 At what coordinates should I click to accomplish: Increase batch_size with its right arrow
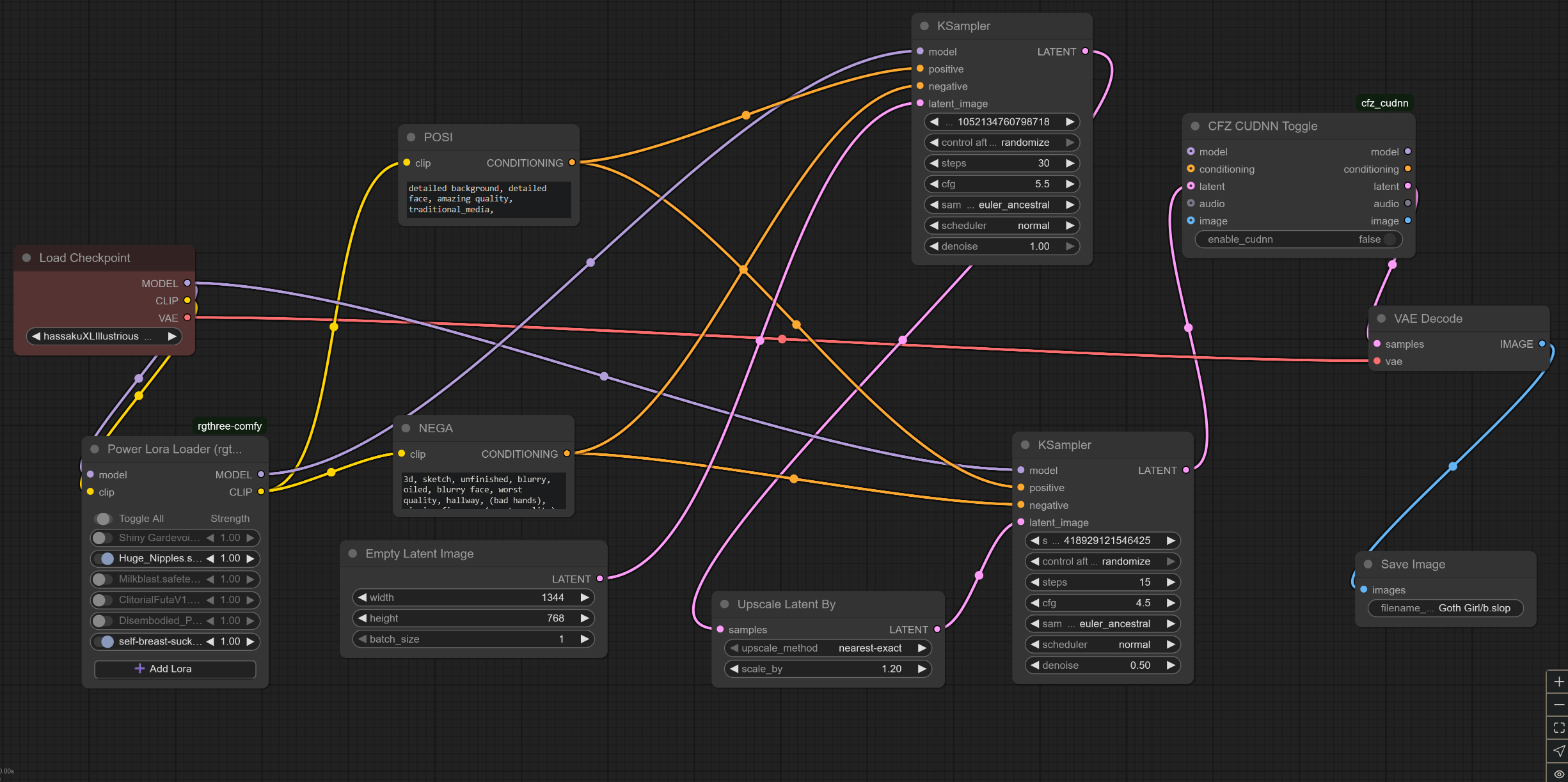tap(584, 639)
